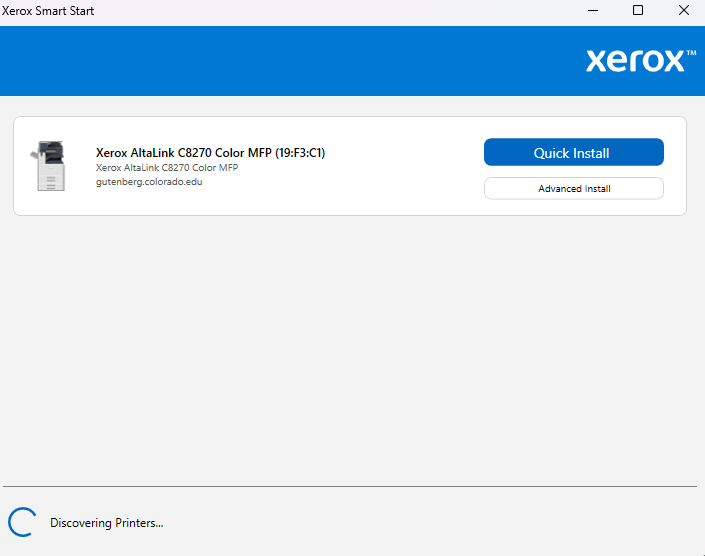This screenshot has height=556, width=705.
Task: Click the "Discovering Printers..." status text
Action: 106,522
